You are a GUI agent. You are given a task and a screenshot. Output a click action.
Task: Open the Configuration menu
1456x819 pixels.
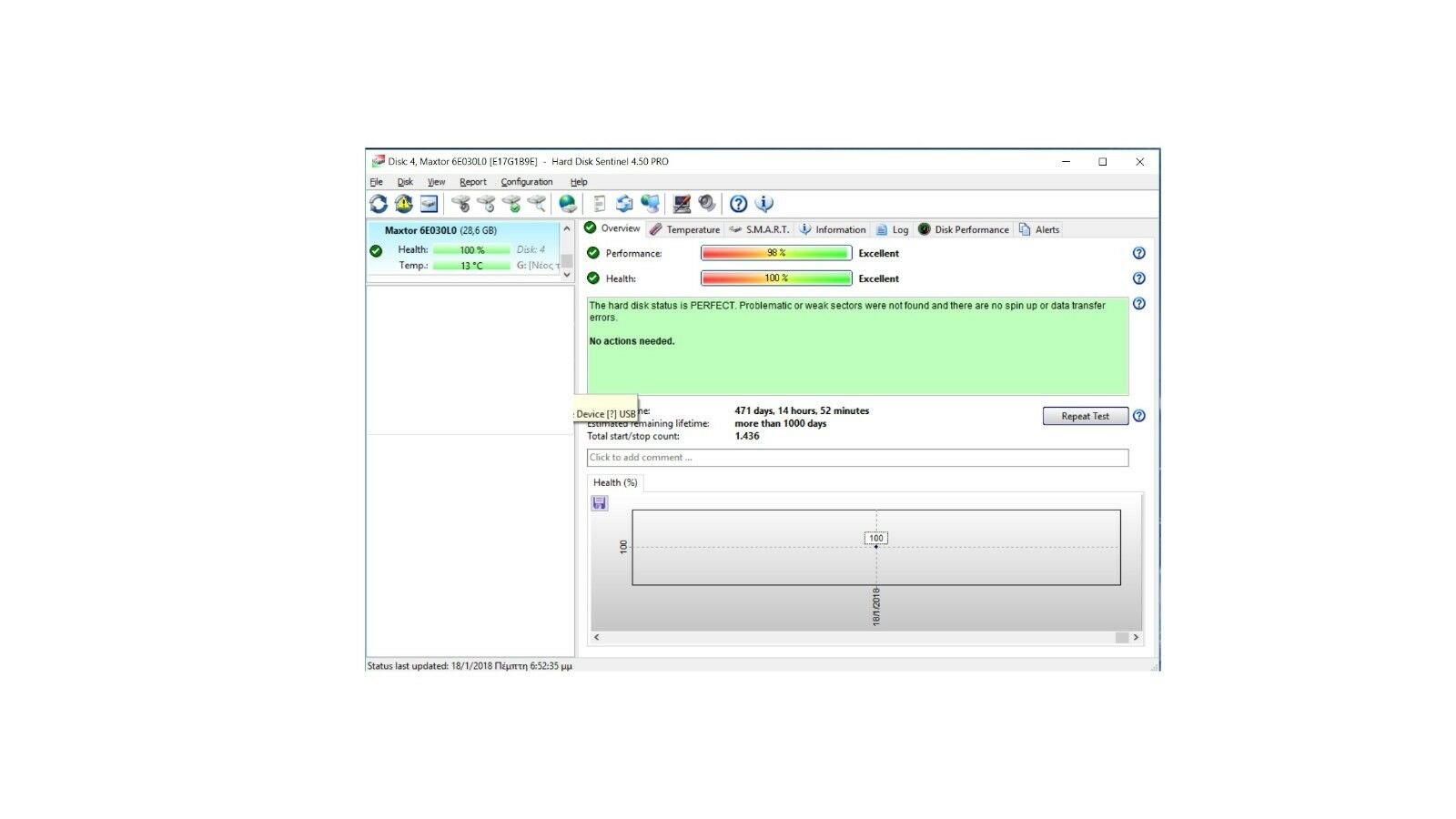527,182
